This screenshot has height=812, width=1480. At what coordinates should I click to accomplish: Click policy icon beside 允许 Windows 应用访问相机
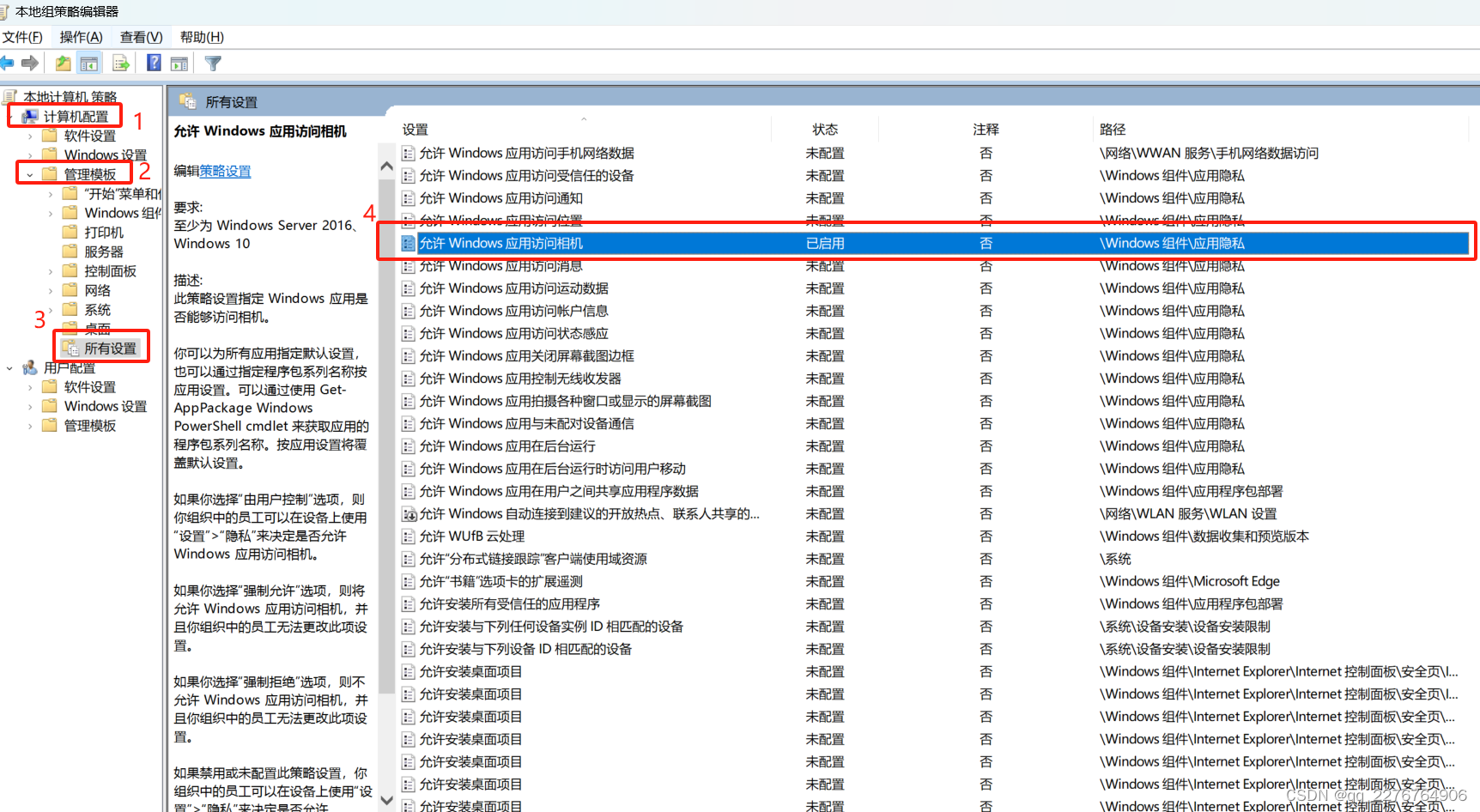(409, 244)
